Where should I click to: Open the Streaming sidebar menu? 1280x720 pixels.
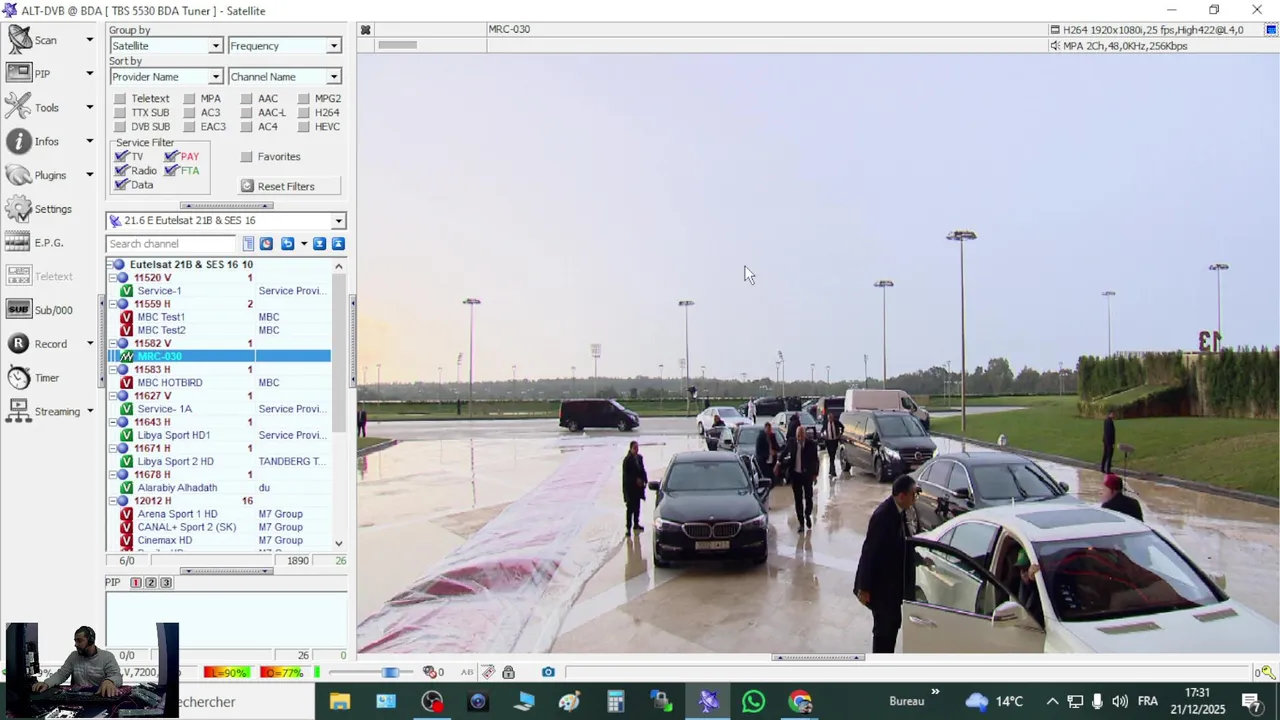pyautogui.click(x=49, y=411)
